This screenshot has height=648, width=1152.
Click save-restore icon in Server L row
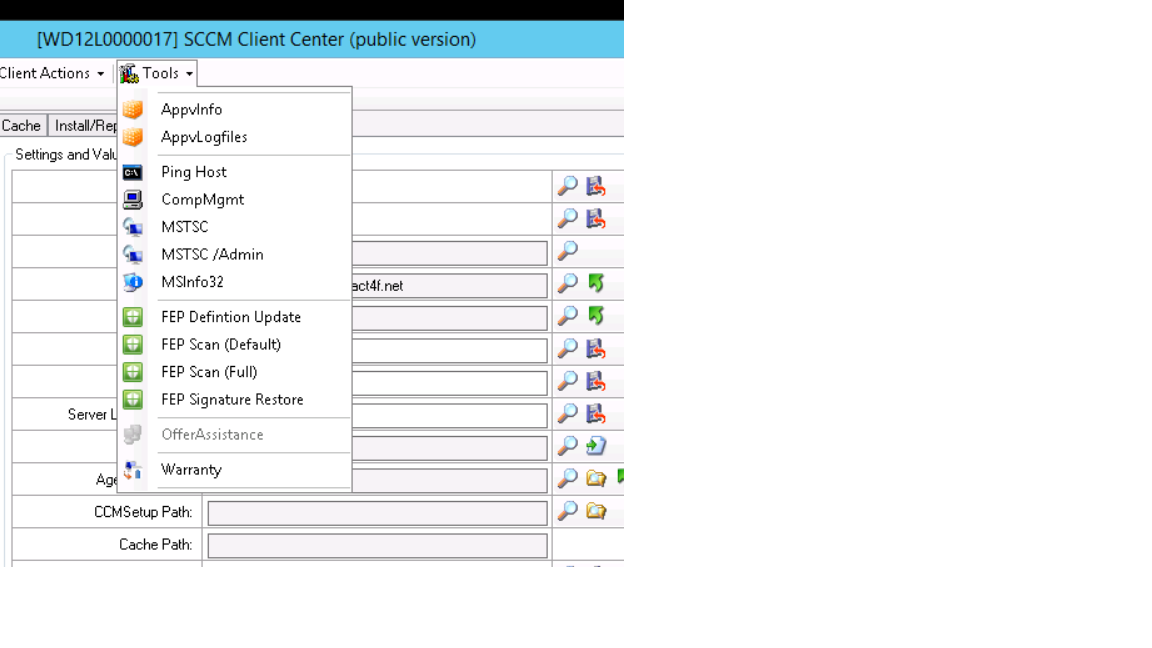click(596, 413)
